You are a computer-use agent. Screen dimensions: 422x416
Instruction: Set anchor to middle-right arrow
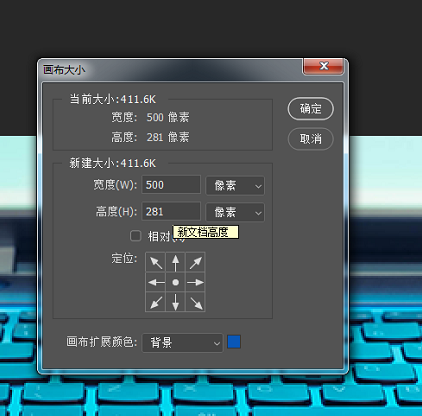point(195,283)
